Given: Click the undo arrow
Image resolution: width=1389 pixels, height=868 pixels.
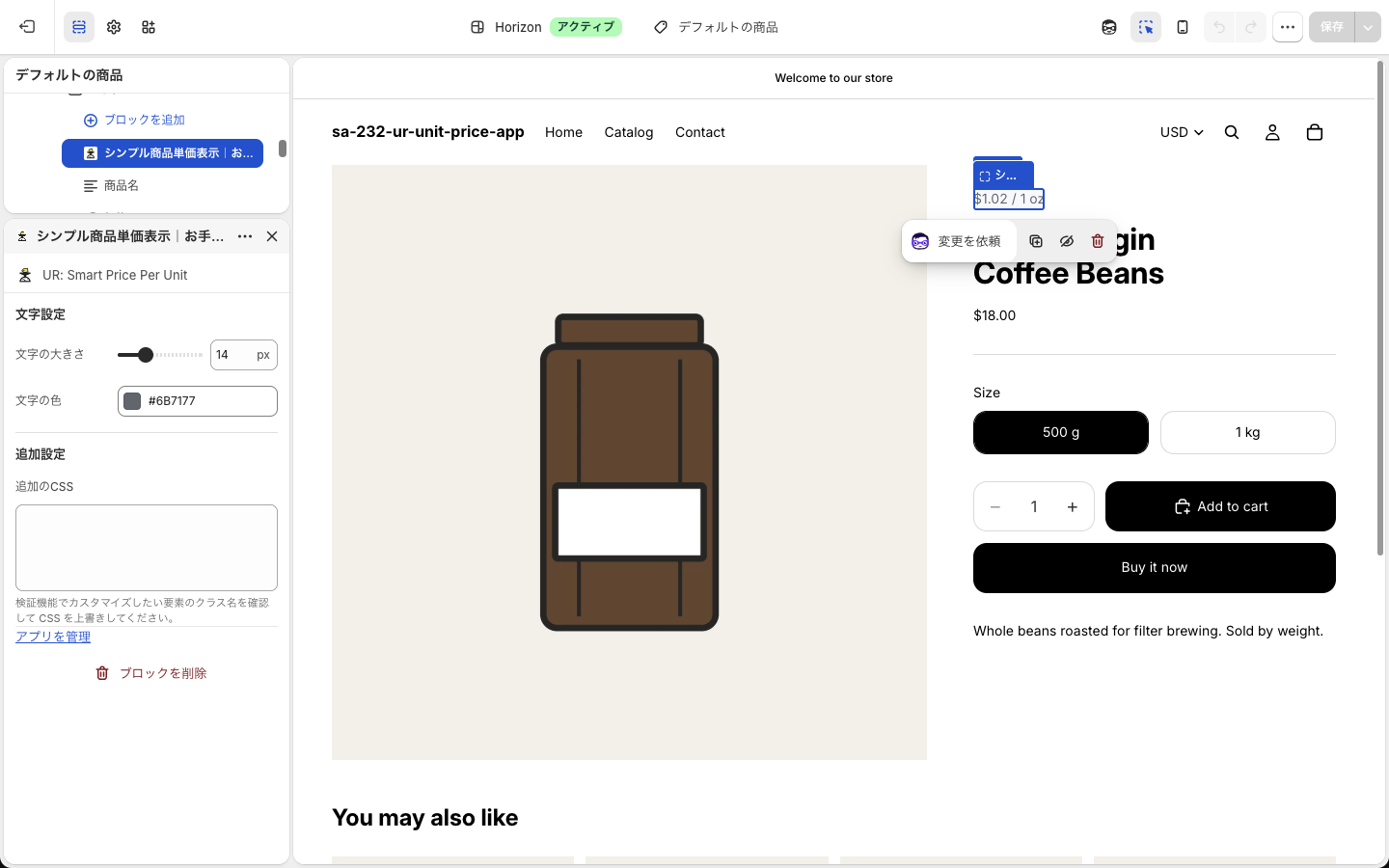Looking at the screenshot, I should coord(1219,27).
